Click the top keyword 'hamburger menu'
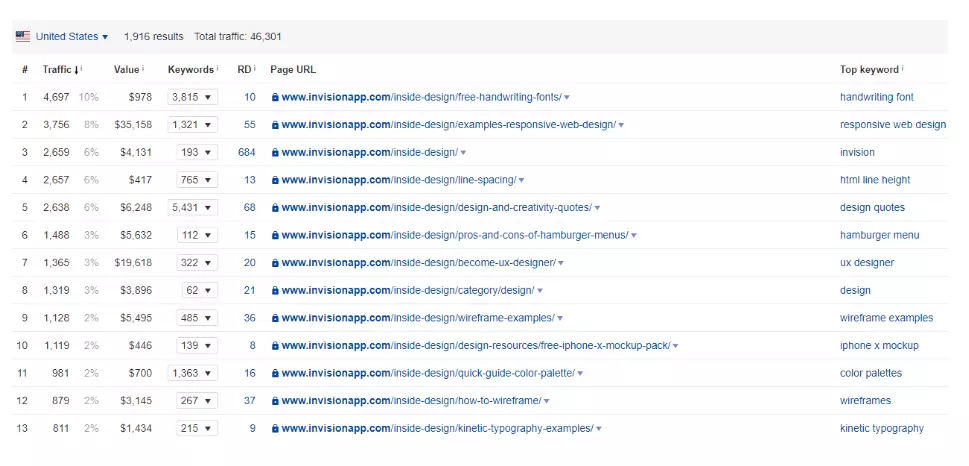This screenshot has width=969, height=466. coord(879,235)
